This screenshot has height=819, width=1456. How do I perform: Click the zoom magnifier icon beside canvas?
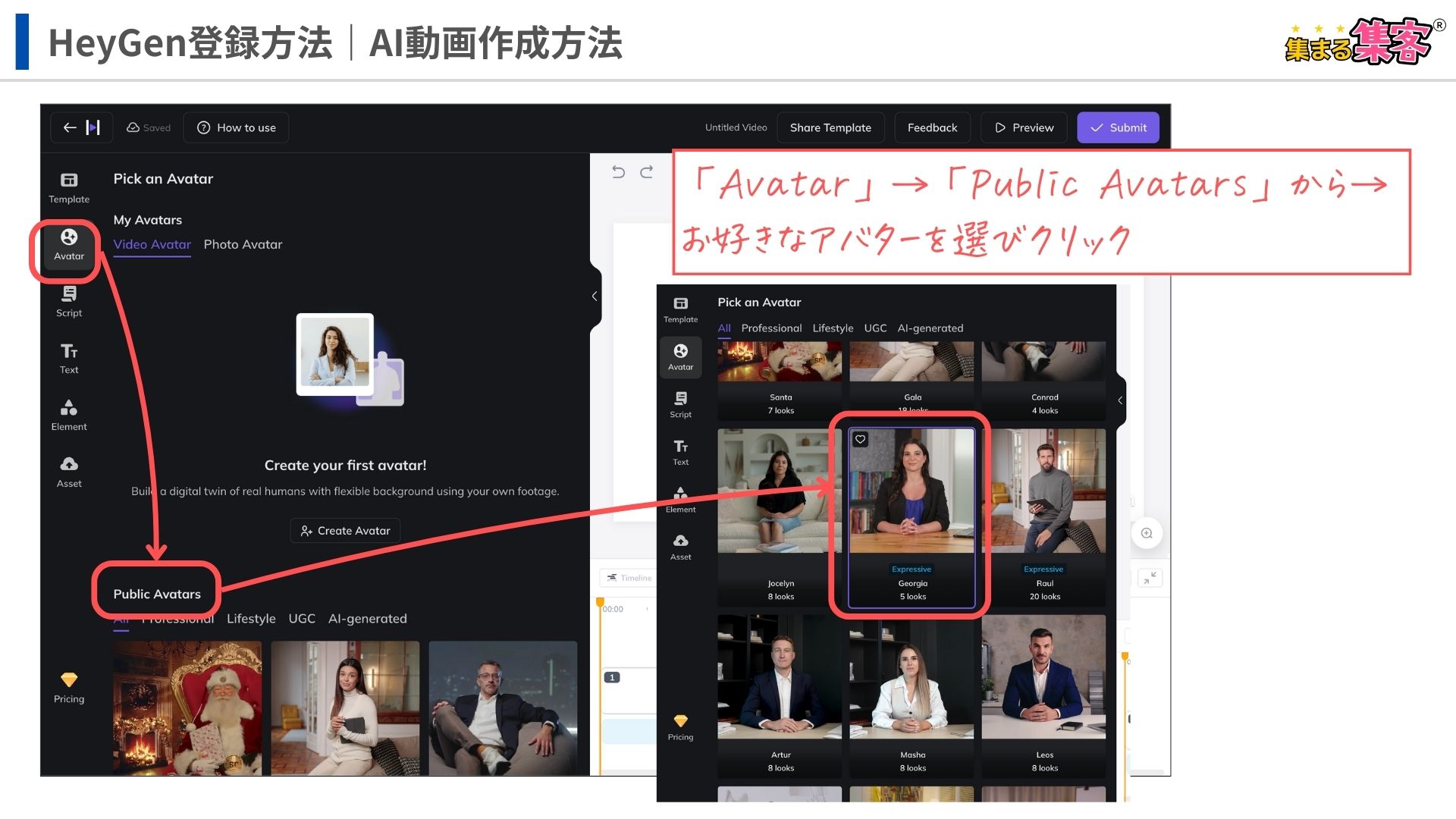(1147, 533)
